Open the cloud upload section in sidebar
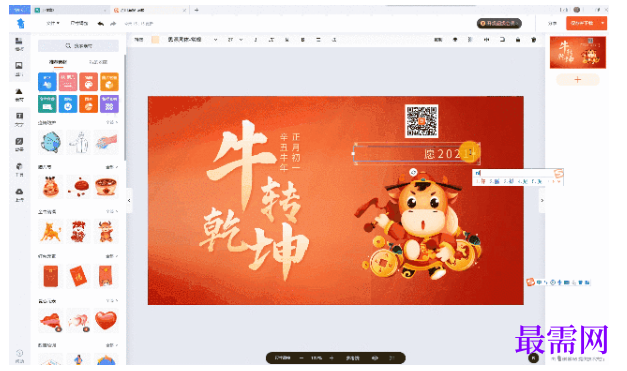 pos(19,194)
